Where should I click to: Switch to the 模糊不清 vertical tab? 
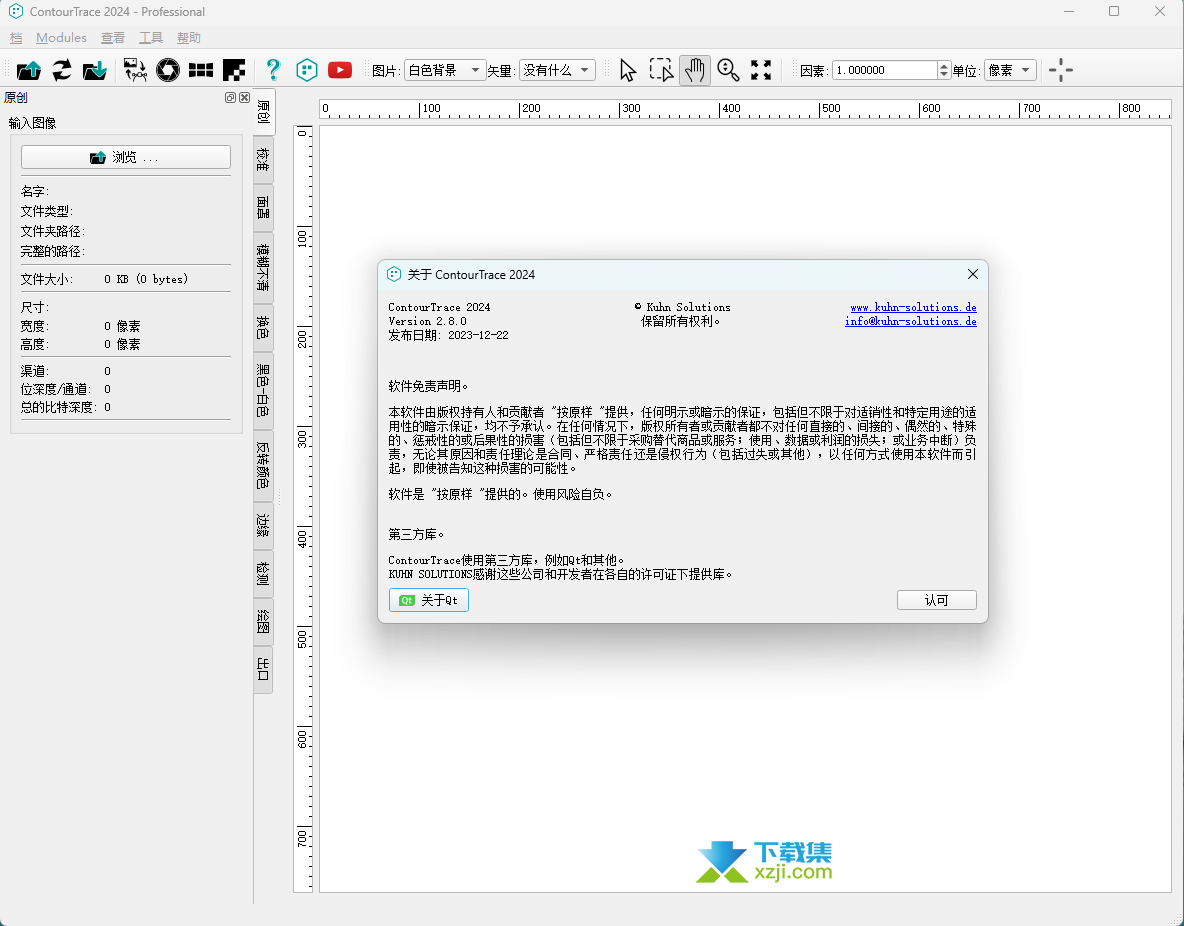264,267
